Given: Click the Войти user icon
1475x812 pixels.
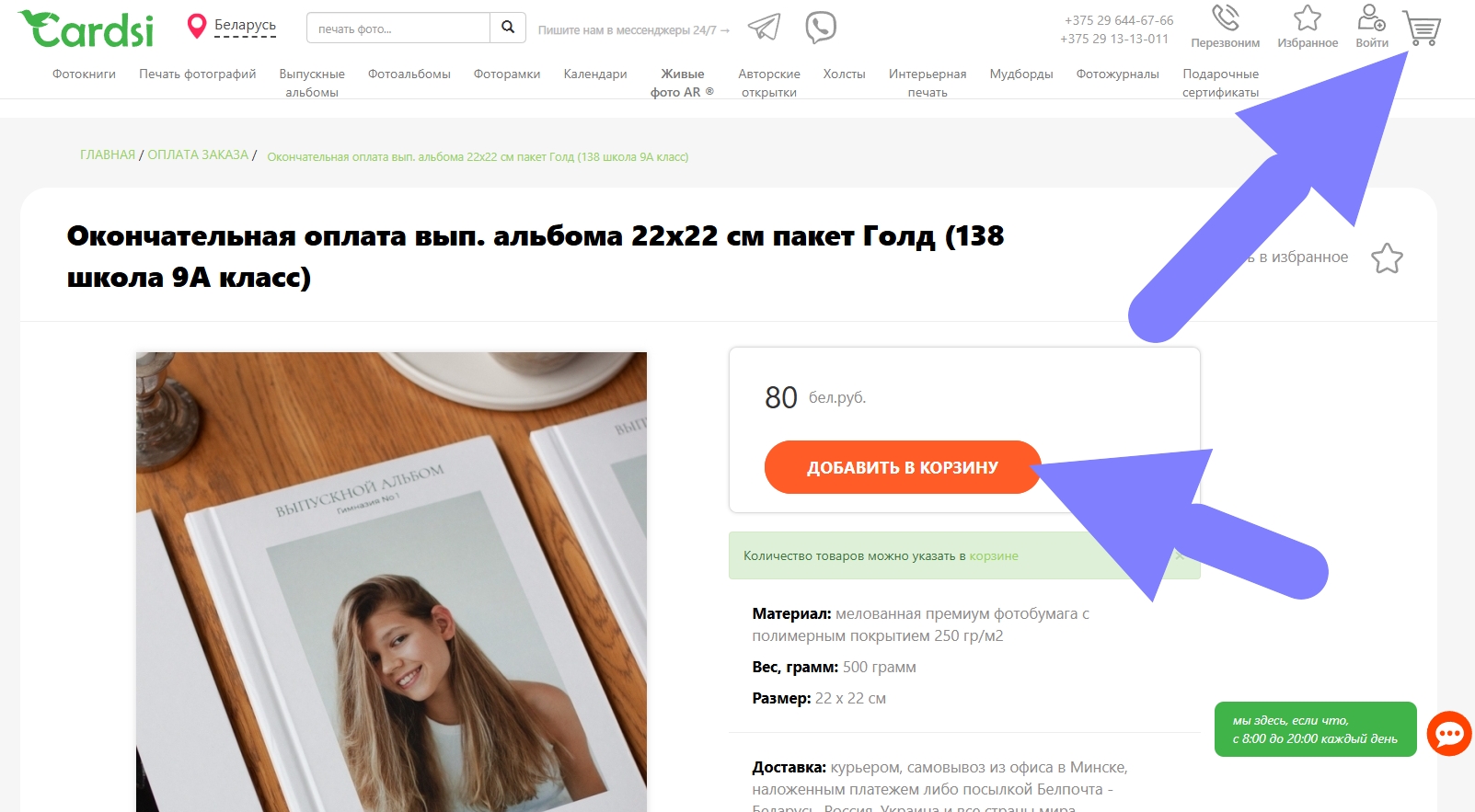Looking at the screenshot, I should (1371, 18).
